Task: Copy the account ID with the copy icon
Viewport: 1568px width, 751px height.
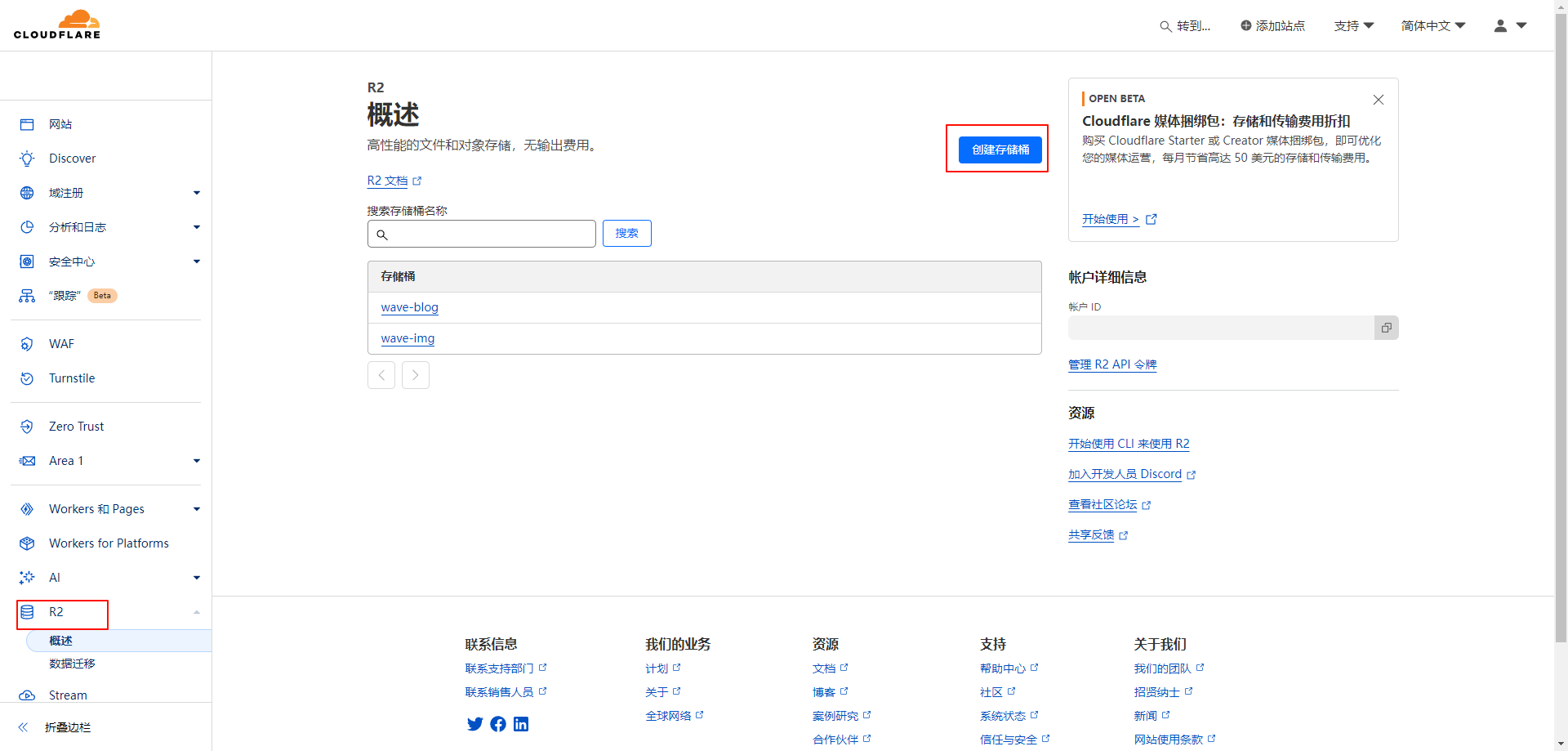Action: [1387, 328]
